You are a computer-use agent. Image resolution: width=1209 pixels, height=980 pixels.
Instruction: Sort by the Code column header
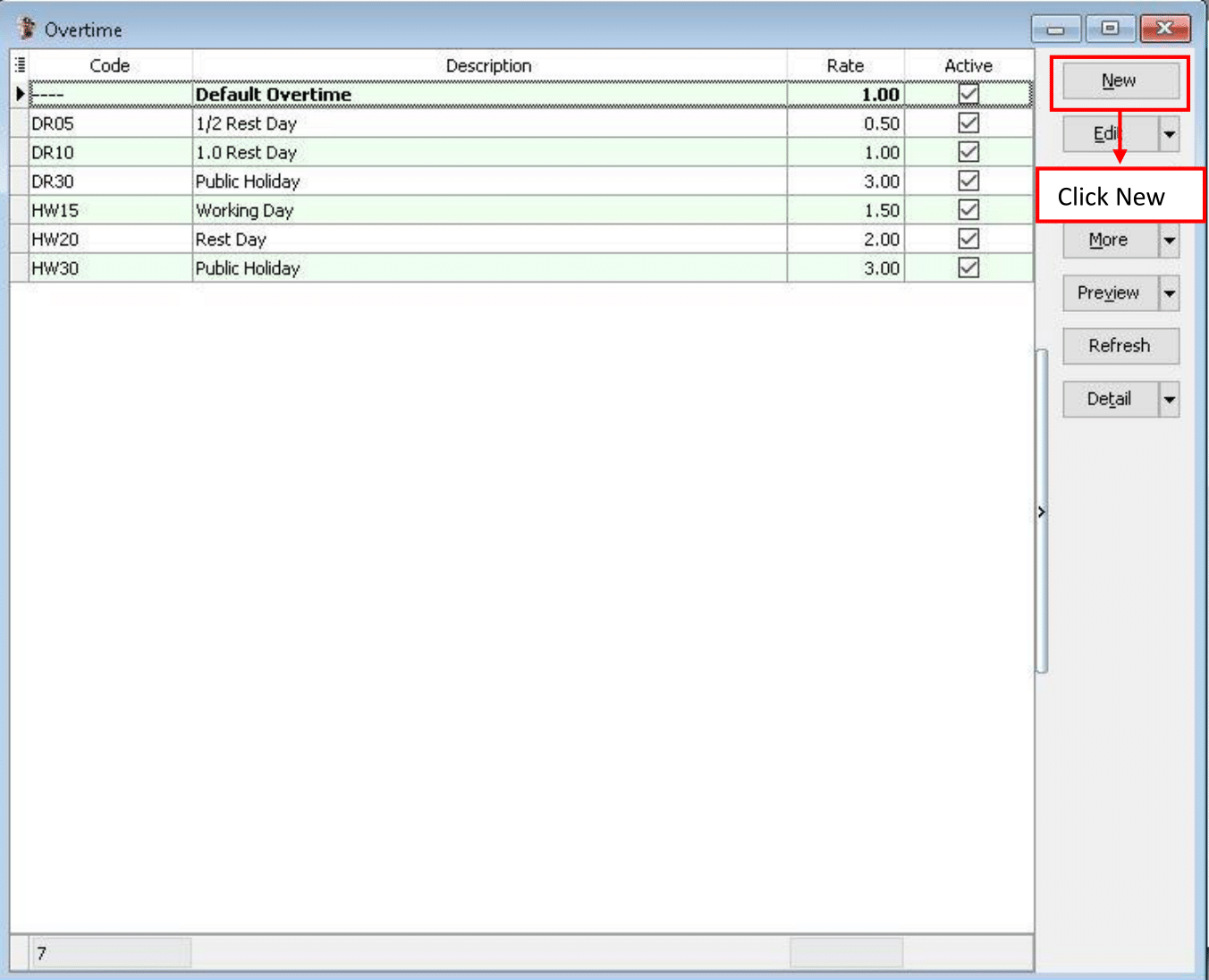pos(110,65)
